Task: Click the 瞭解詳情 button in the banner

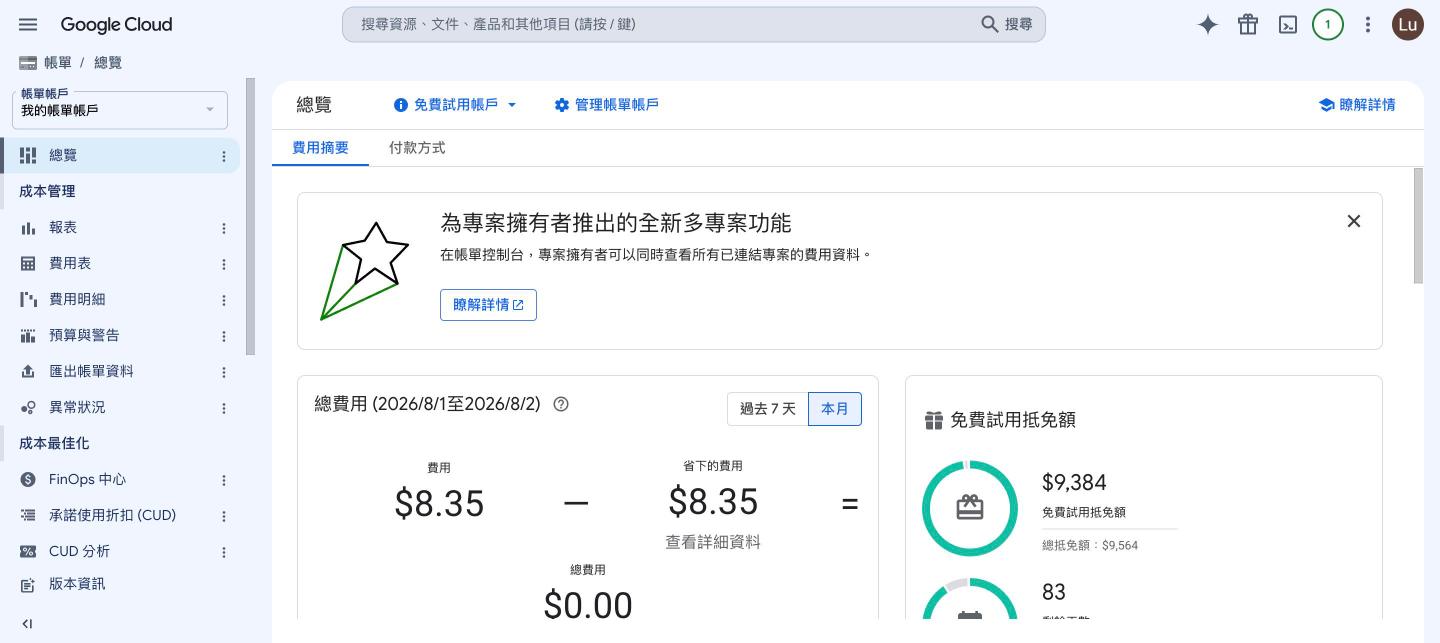Action: click(488, 305)
